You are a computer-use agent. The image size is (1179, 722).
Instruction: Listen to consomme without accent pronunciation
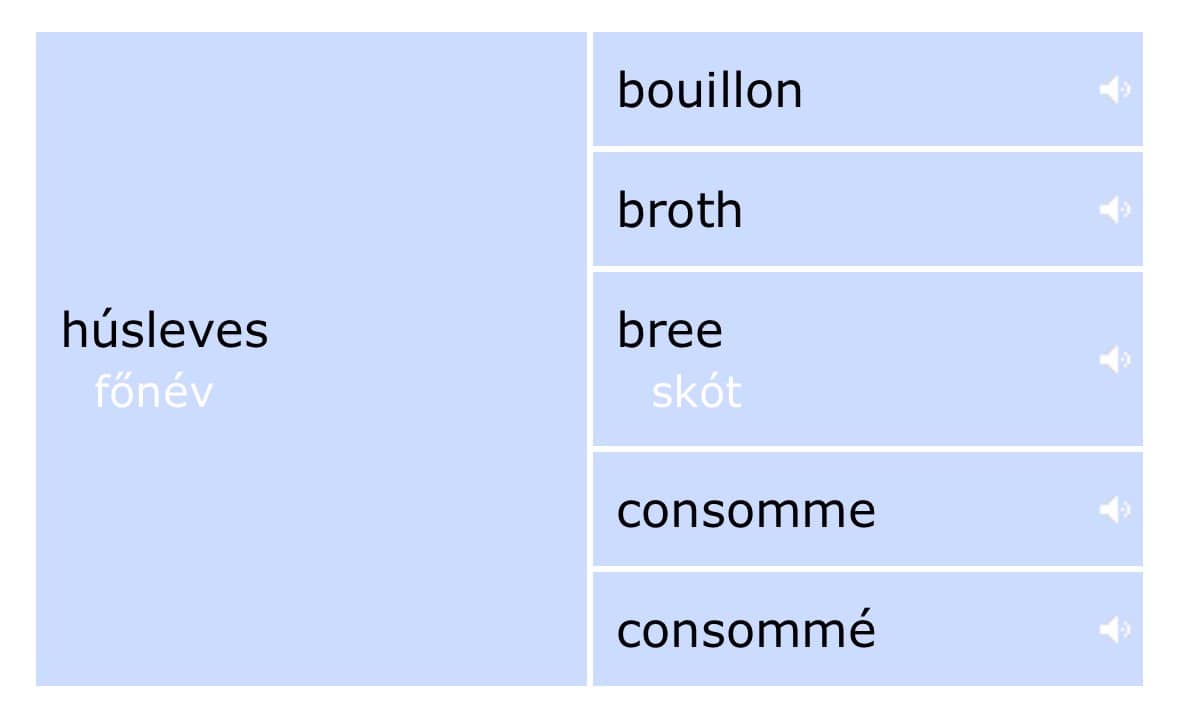(1114, 509)
